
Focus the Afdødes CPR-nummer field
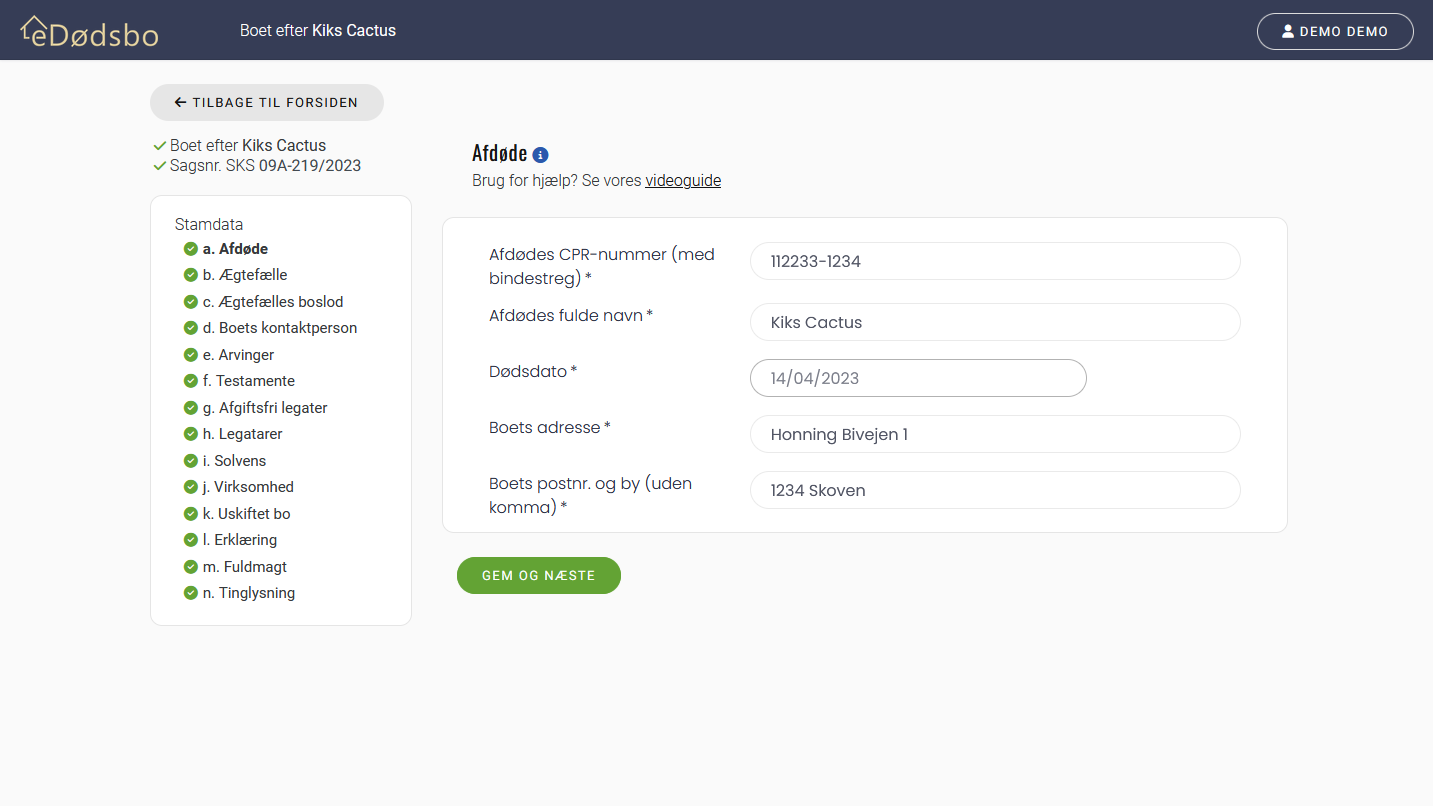coord(994,261)
